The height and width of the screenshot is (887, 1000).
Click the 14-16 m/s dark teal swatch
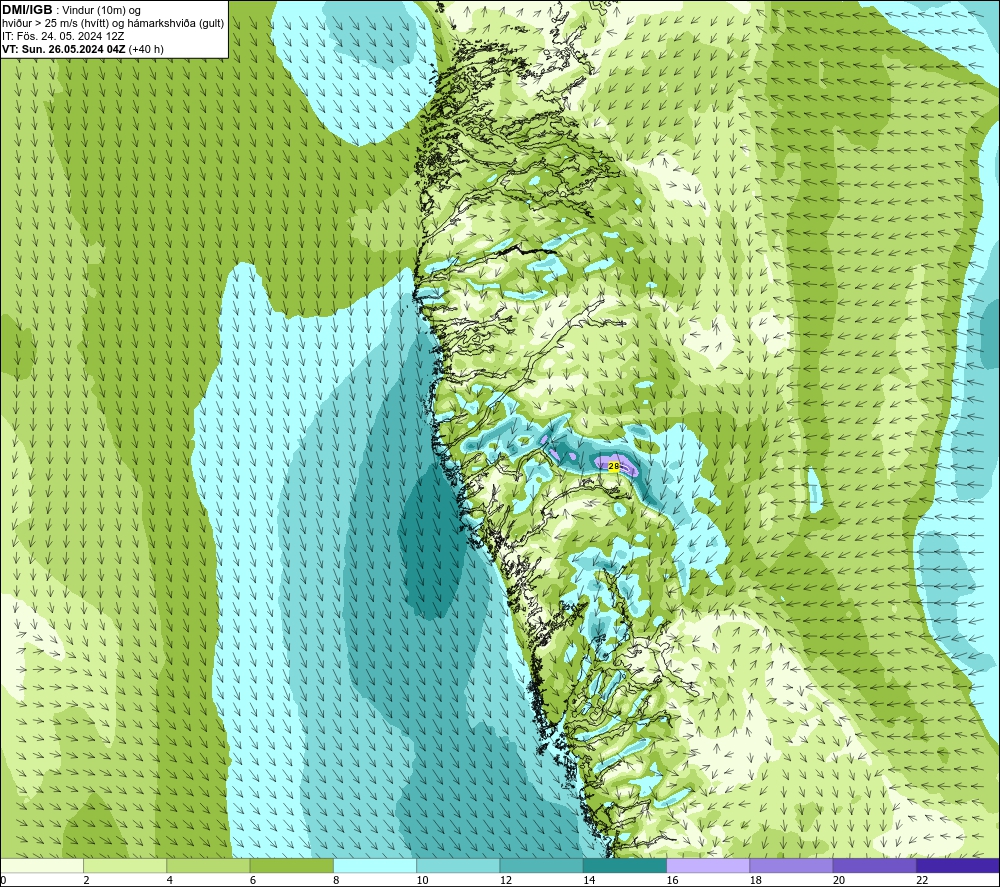click(x=625, y=865)
